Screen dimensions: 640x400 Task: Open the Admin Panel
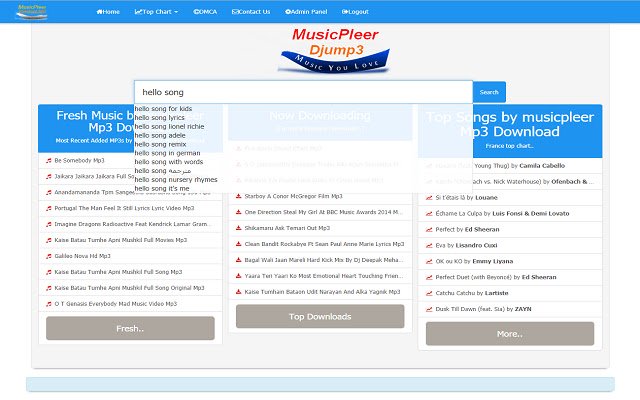tap(306, 12)
